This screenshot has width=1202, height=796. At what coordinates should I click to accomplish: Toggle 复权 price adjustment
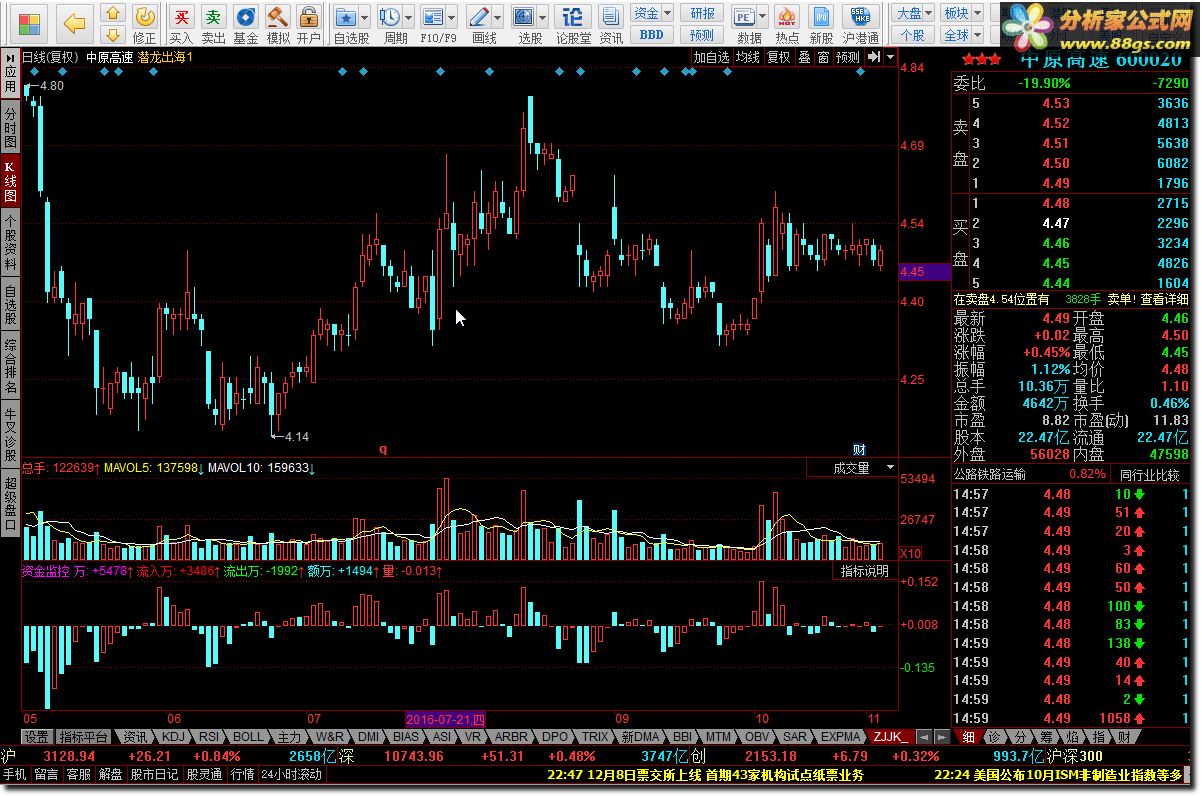[779, 58]
